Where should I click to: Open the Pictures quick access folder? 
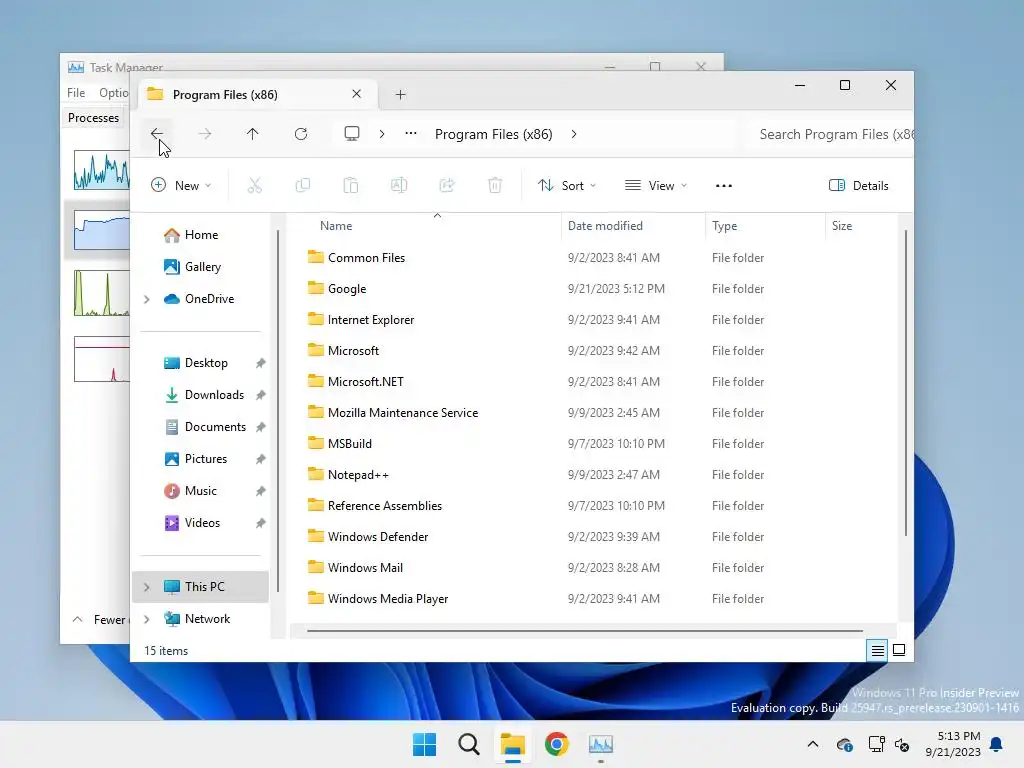point(206,458)
